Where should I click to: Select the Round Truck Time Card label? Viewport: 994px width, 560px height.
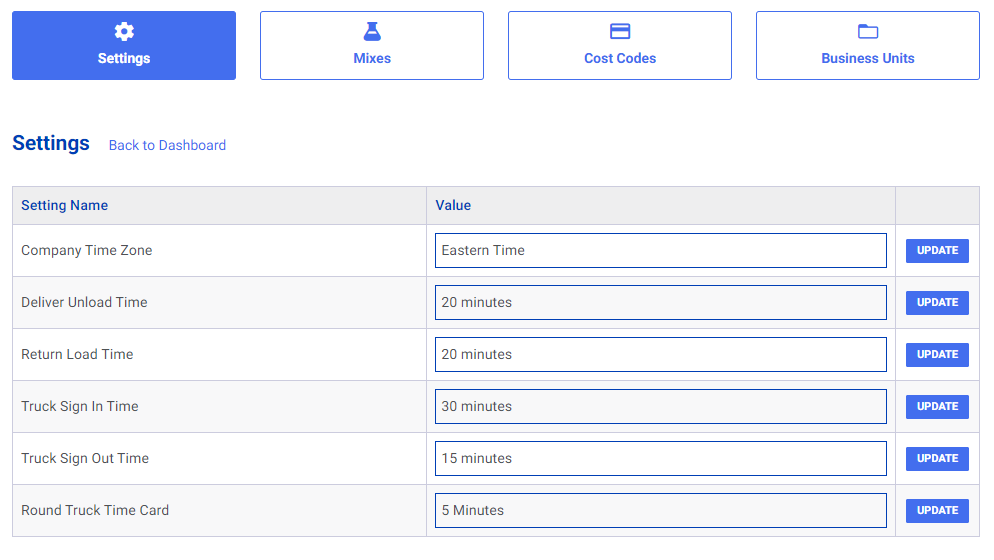[95, 511]
